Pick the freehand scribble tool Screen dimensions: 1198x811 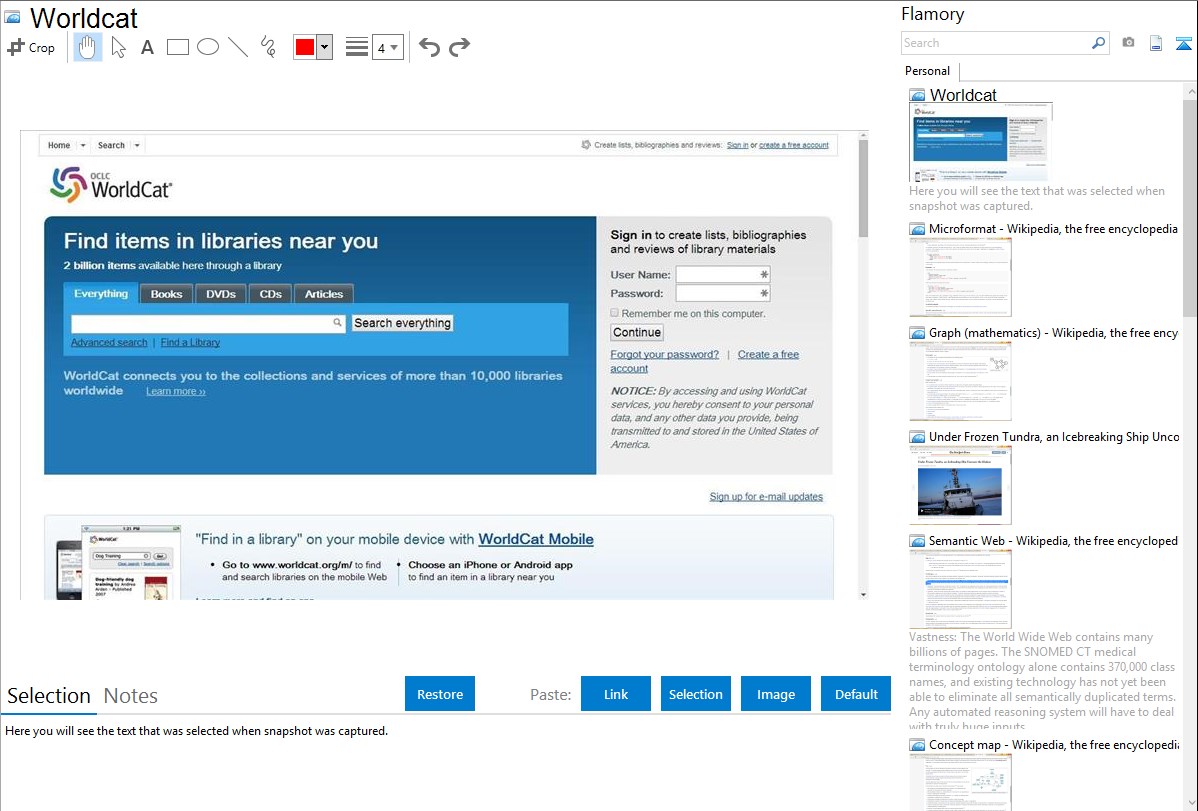point(268,47)
